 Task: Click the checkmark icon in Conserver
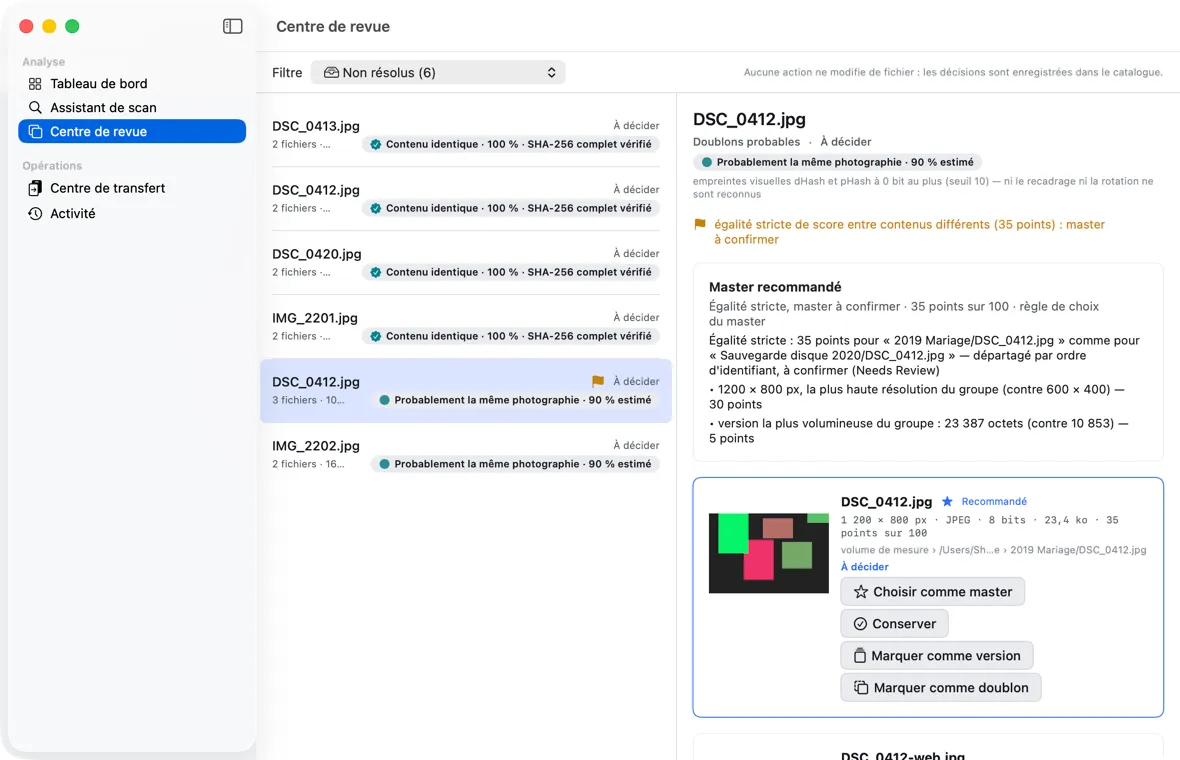[860, 624]
